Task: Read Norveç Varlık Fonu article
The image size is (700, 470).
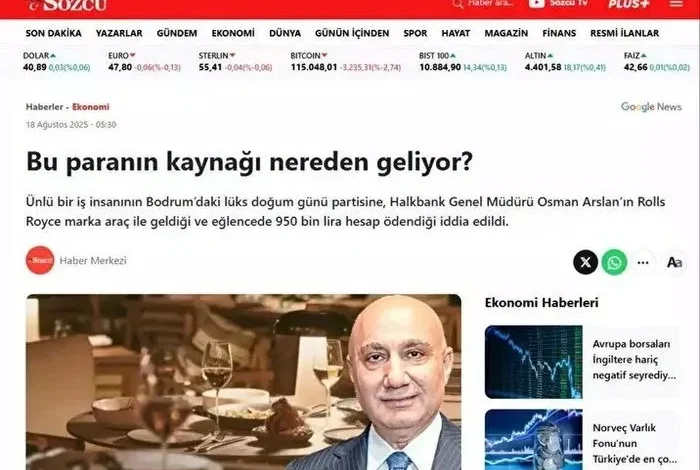Action: pyautogui.click(x=634, y=443)
